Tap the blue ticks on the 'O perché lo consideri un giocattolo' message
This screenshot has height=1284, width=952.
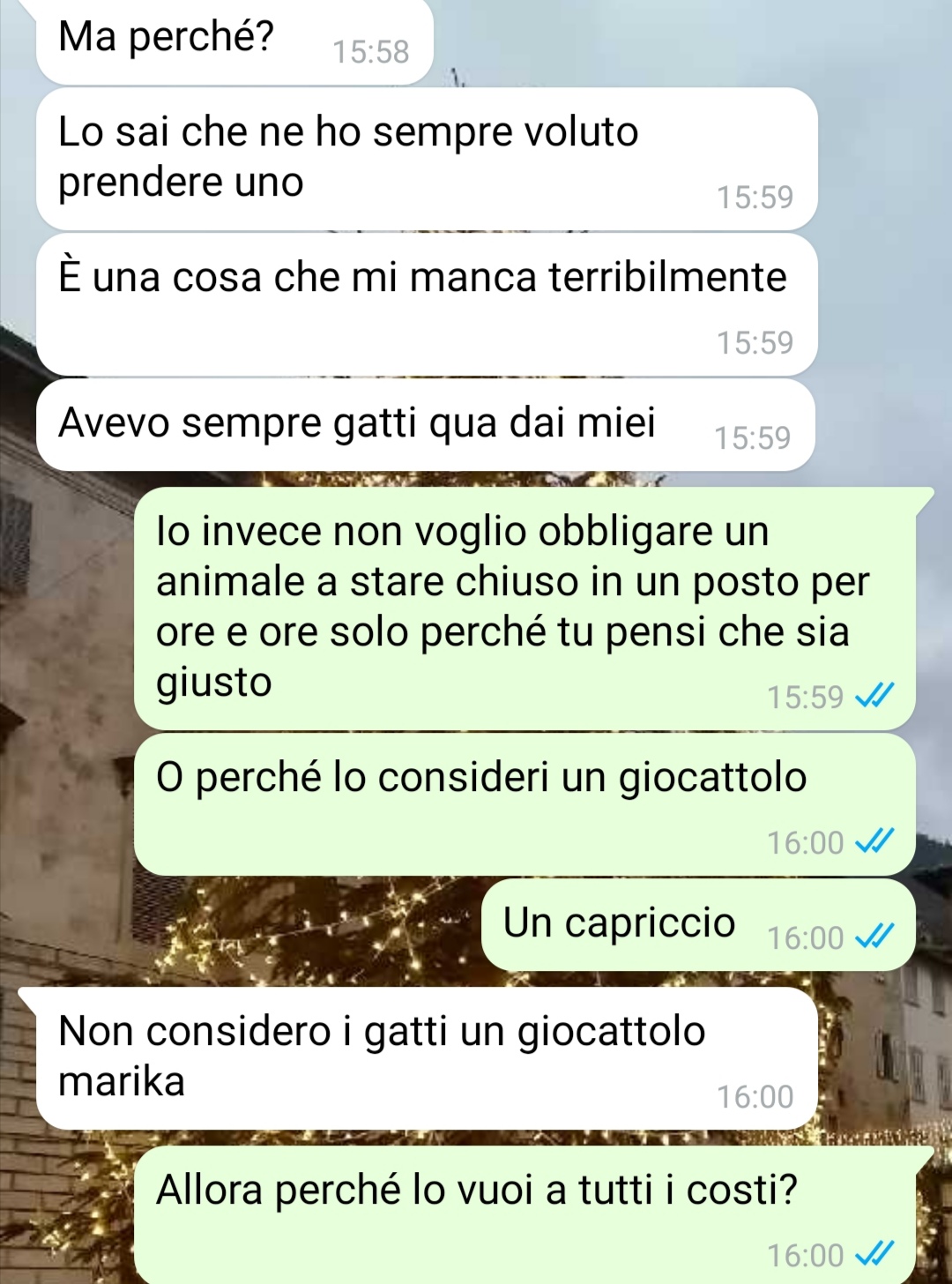coord(875,841)
